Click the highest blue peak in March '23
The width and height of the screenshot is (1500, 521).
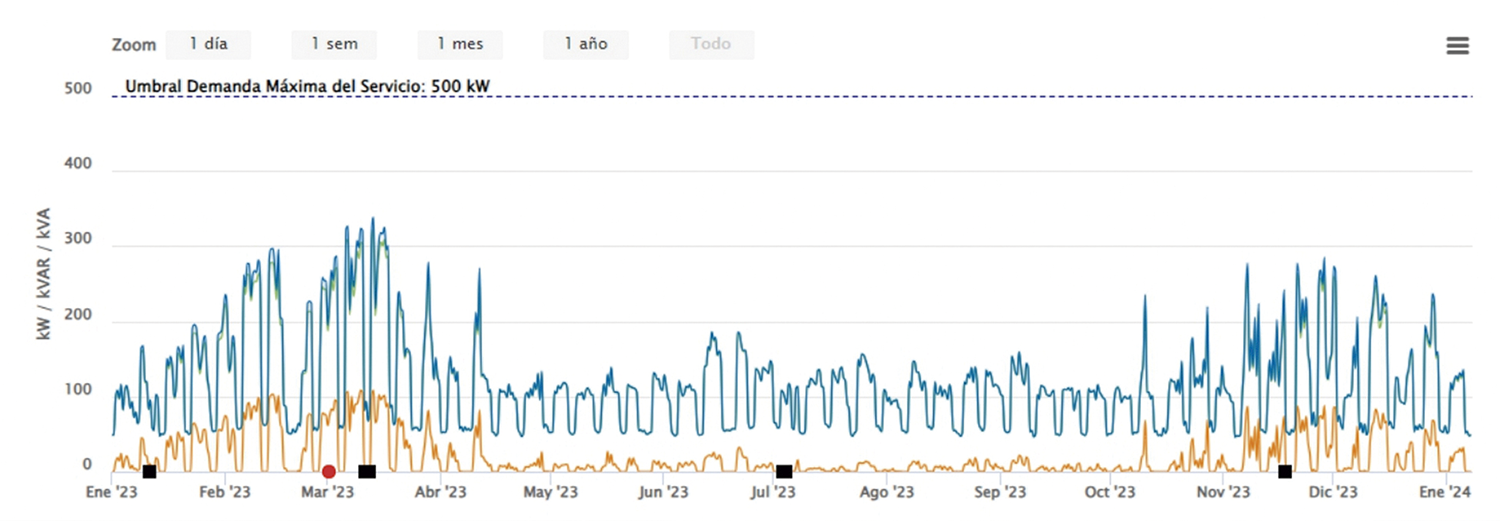point(373,219)
